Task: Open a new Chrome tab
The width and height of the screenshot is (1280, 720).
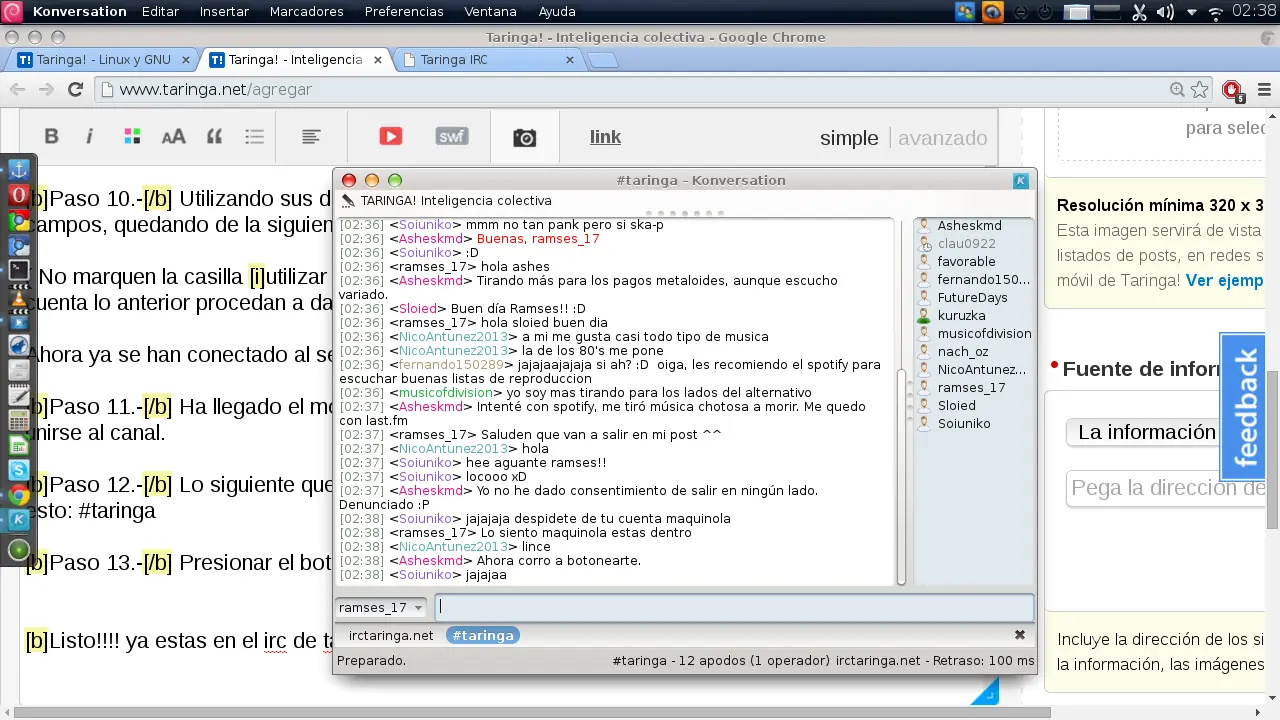Action: pos(602,60)
